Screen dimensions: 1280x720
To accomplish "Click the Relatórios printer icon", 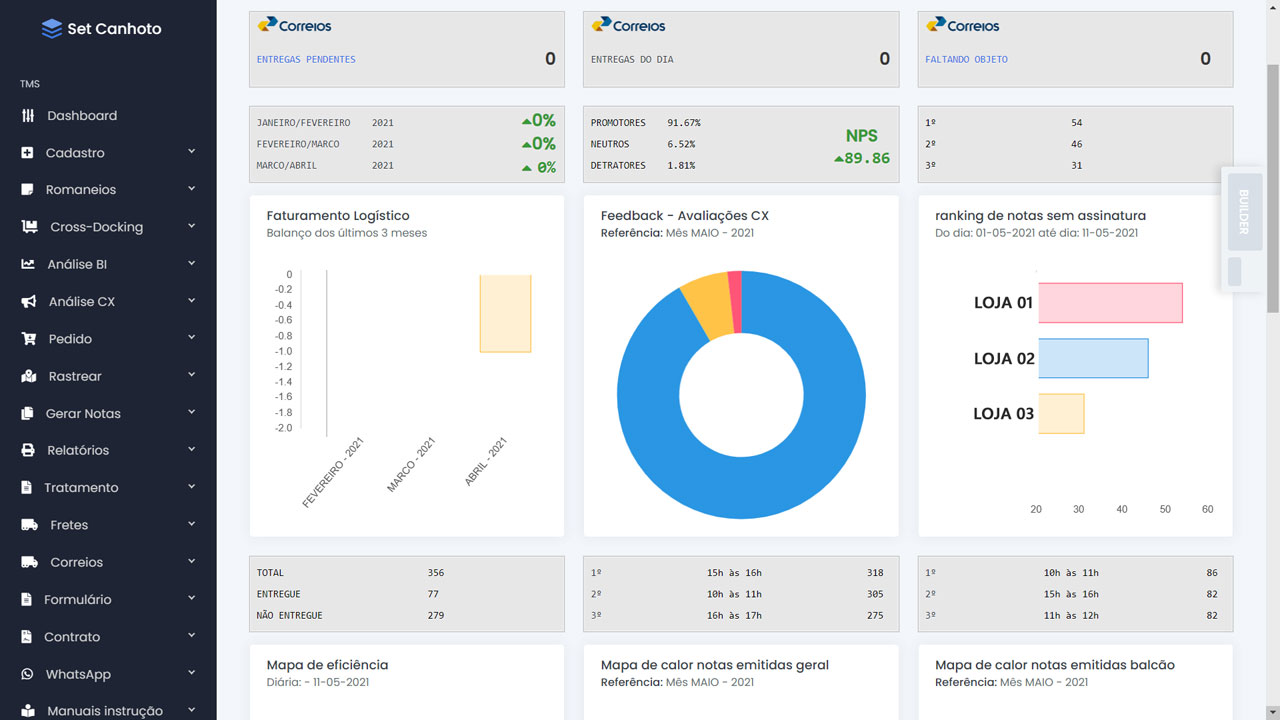I will pos(28,451).
